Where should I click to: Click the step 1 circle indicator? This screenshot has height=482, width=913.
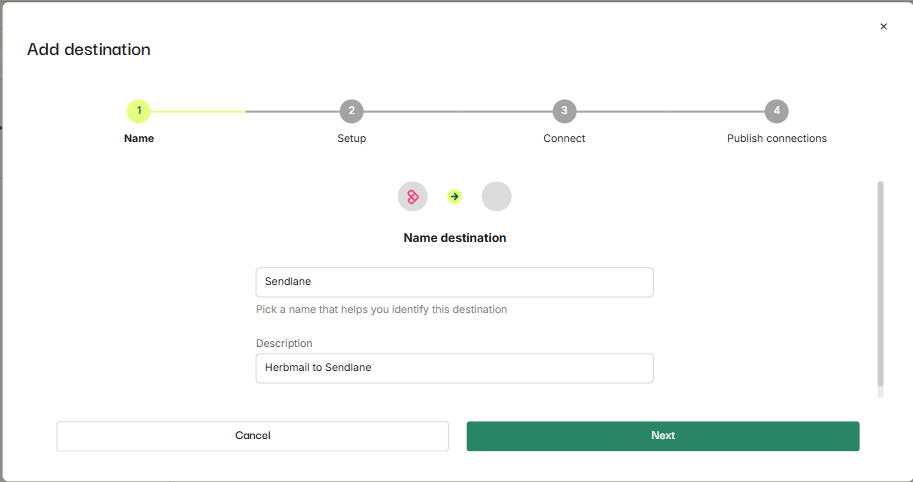(x=139, y=111)
